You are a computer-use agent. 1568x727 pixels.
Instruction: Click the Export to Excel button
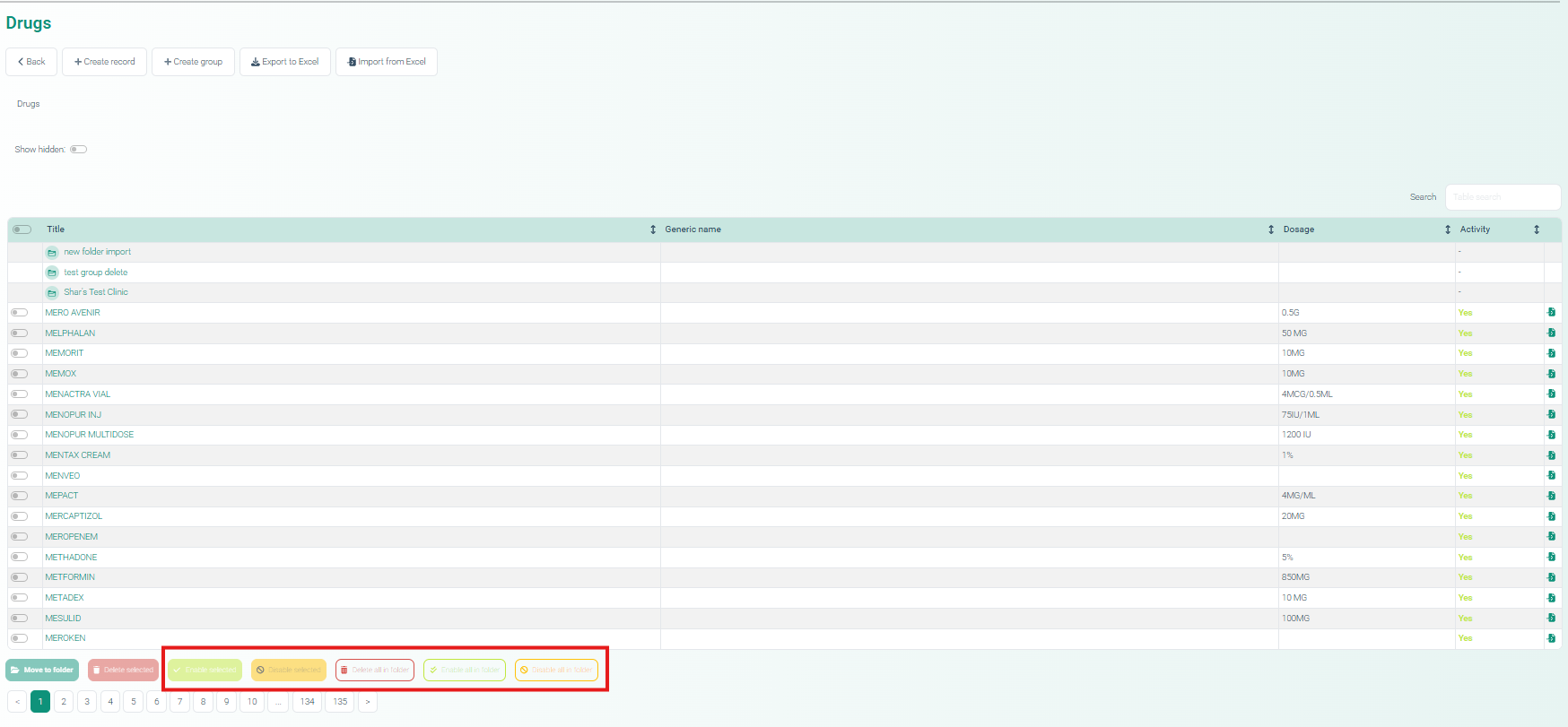(x=285, y=62)
